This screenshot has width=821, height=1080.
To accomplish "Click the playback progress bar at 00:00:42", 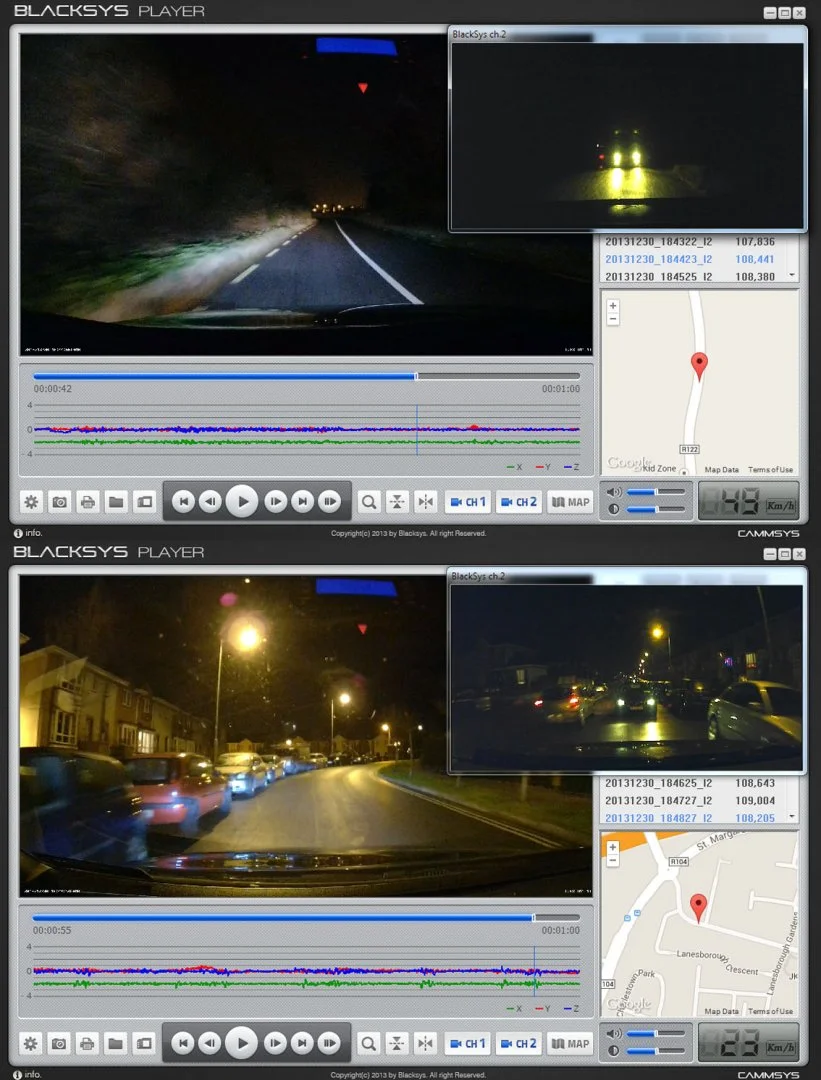I will tap(306, 376).
